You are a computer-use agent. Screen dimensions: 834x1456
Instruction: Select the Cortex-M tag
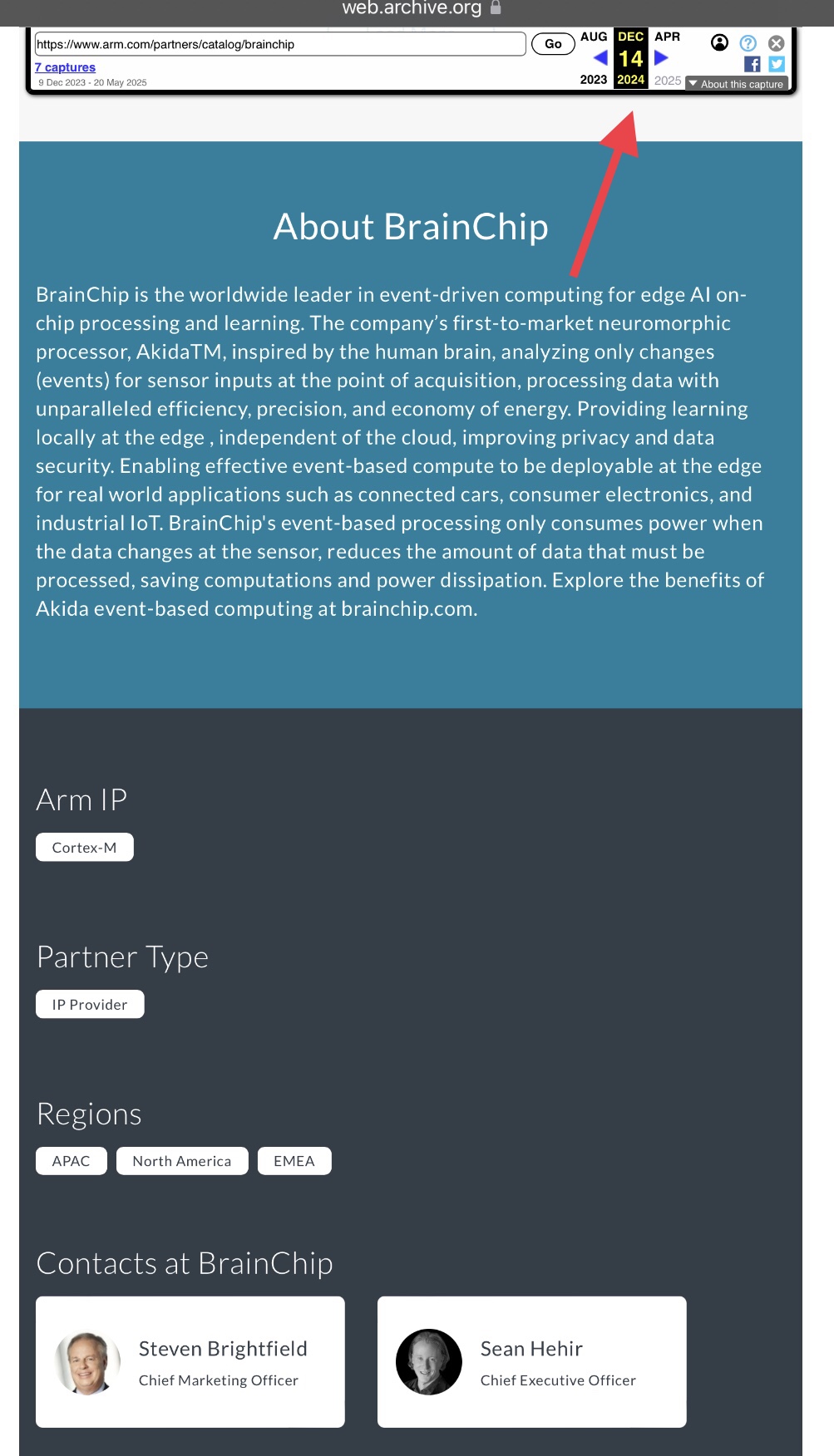point(84,848)
